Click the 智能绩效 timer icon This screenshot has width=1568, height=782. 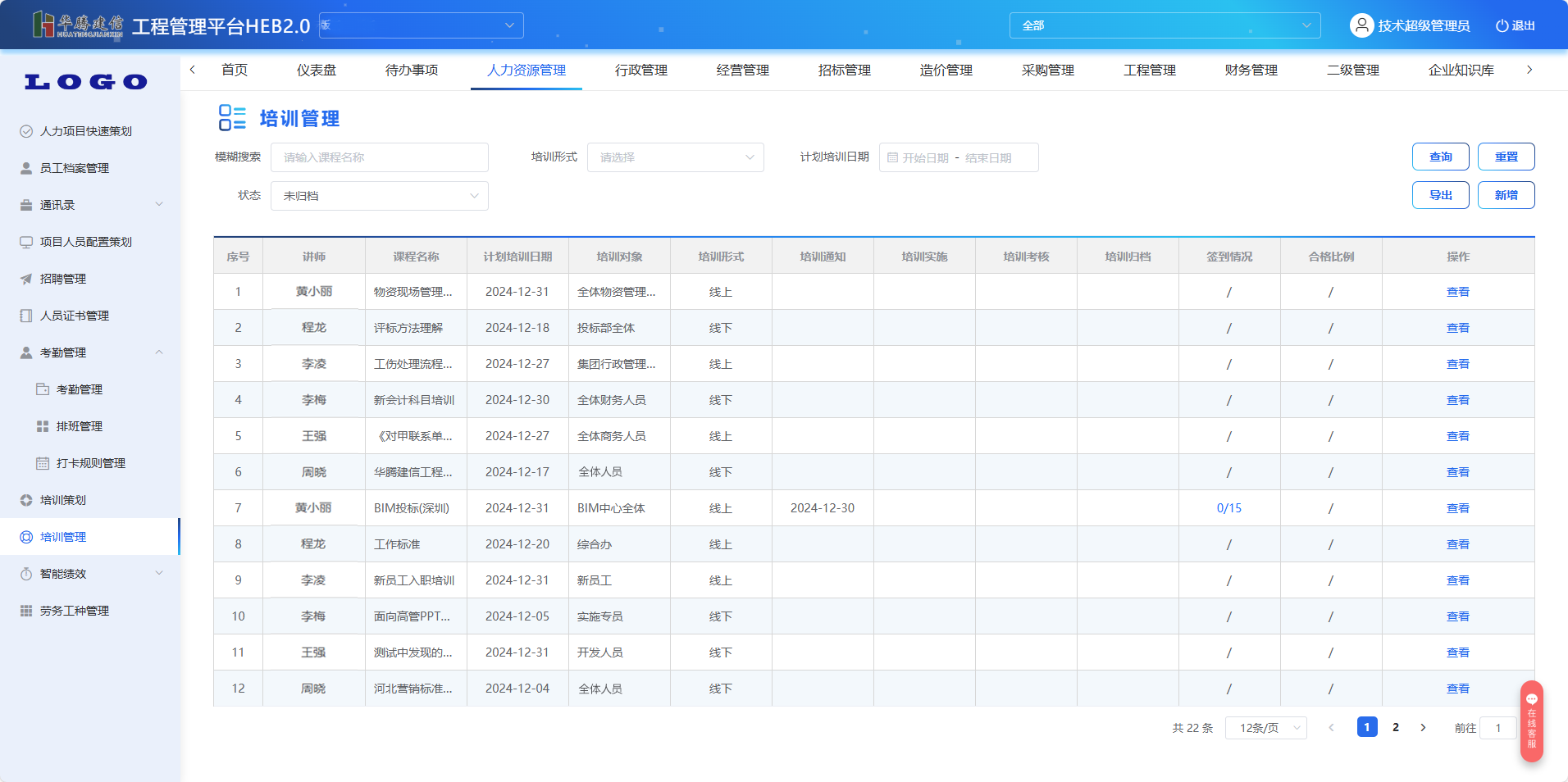point(26,574)
